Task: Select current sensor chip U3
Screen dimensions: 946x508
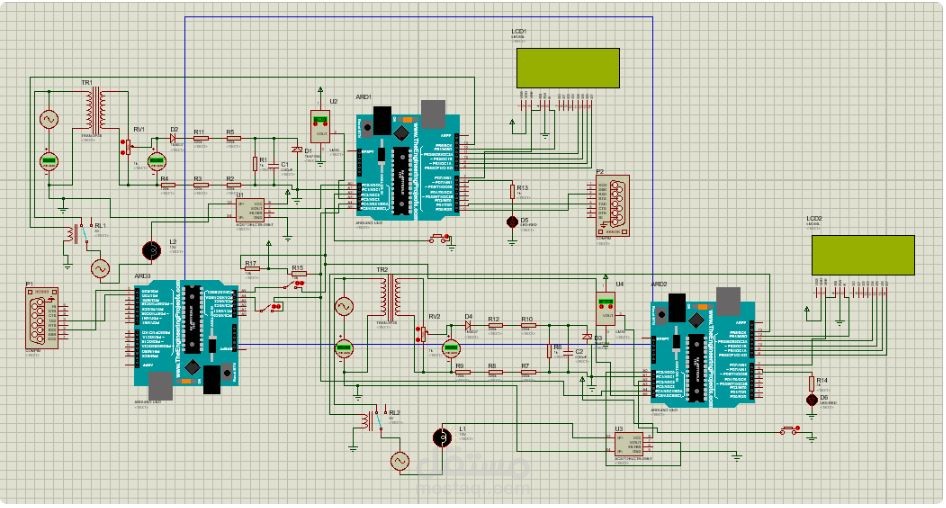Action: 629,443
